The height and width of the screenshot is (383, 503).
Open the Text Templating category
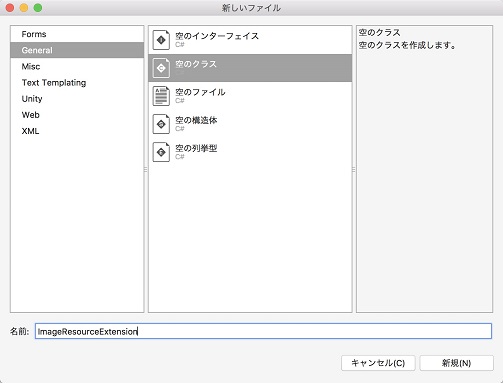tap(77, 82)
